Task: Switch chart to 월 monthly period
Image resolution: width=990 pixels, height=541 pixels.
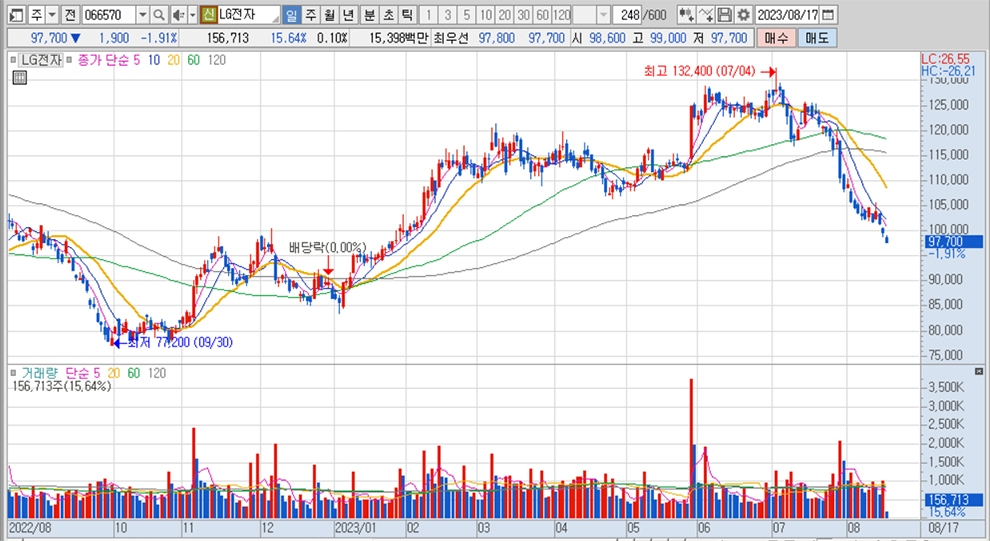Action: click(328, 15)
